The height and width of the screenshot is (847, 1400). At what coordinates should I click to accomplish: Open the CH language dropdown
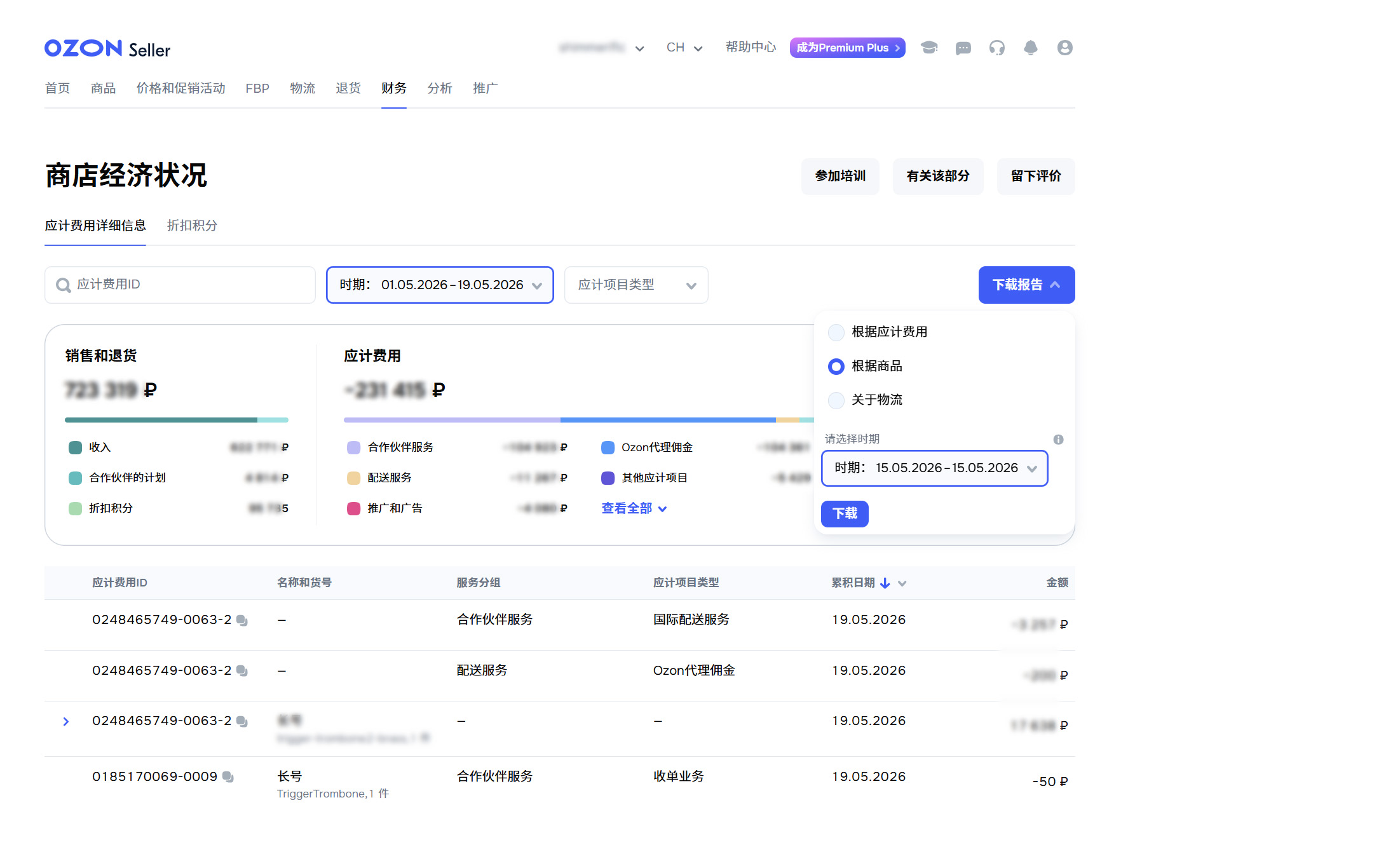[684, 48]
